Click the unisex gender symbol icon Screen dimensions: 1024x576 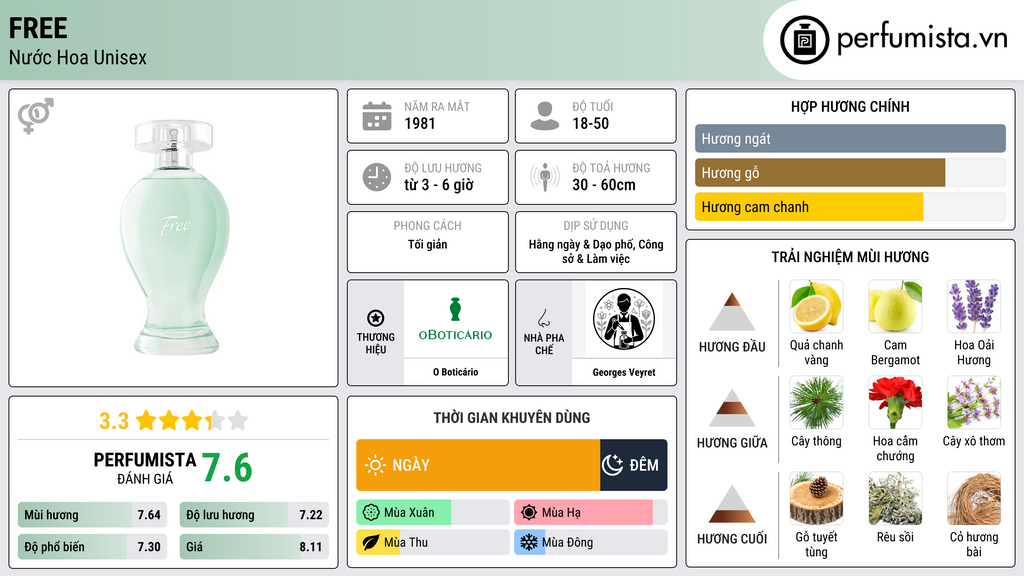tap(36, 116)
